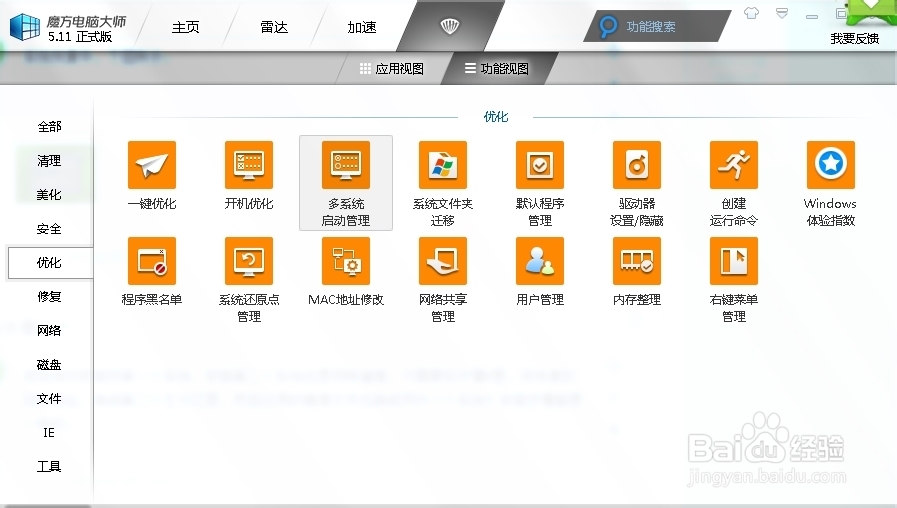This screenshot has height=508, width=897.
Task: Select the 全部 category in sidebar
Action: 49,126
